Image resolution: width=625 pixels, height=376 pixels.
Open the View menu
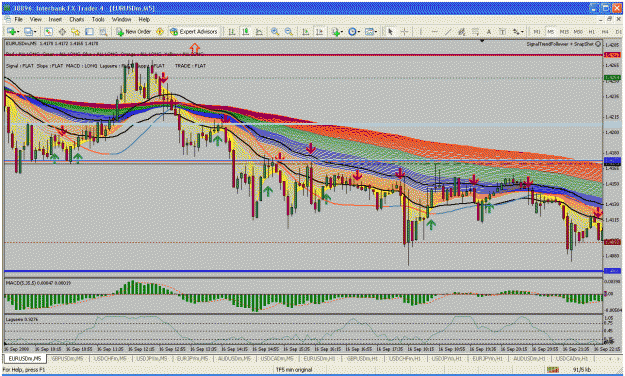click(35, 19)
